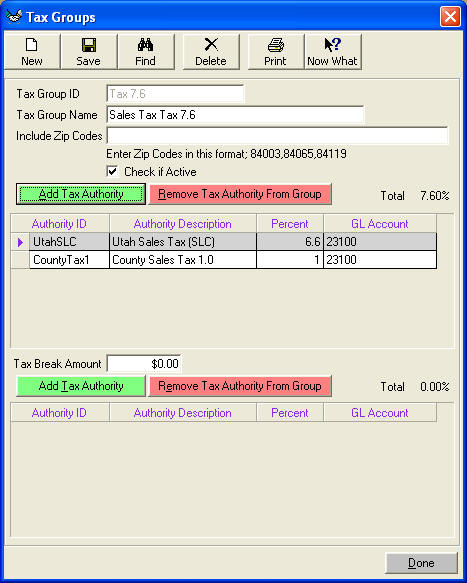Click the upper Total 7.60% value
The height and width of the screenshot is (583, 467).
click(435, 195)
